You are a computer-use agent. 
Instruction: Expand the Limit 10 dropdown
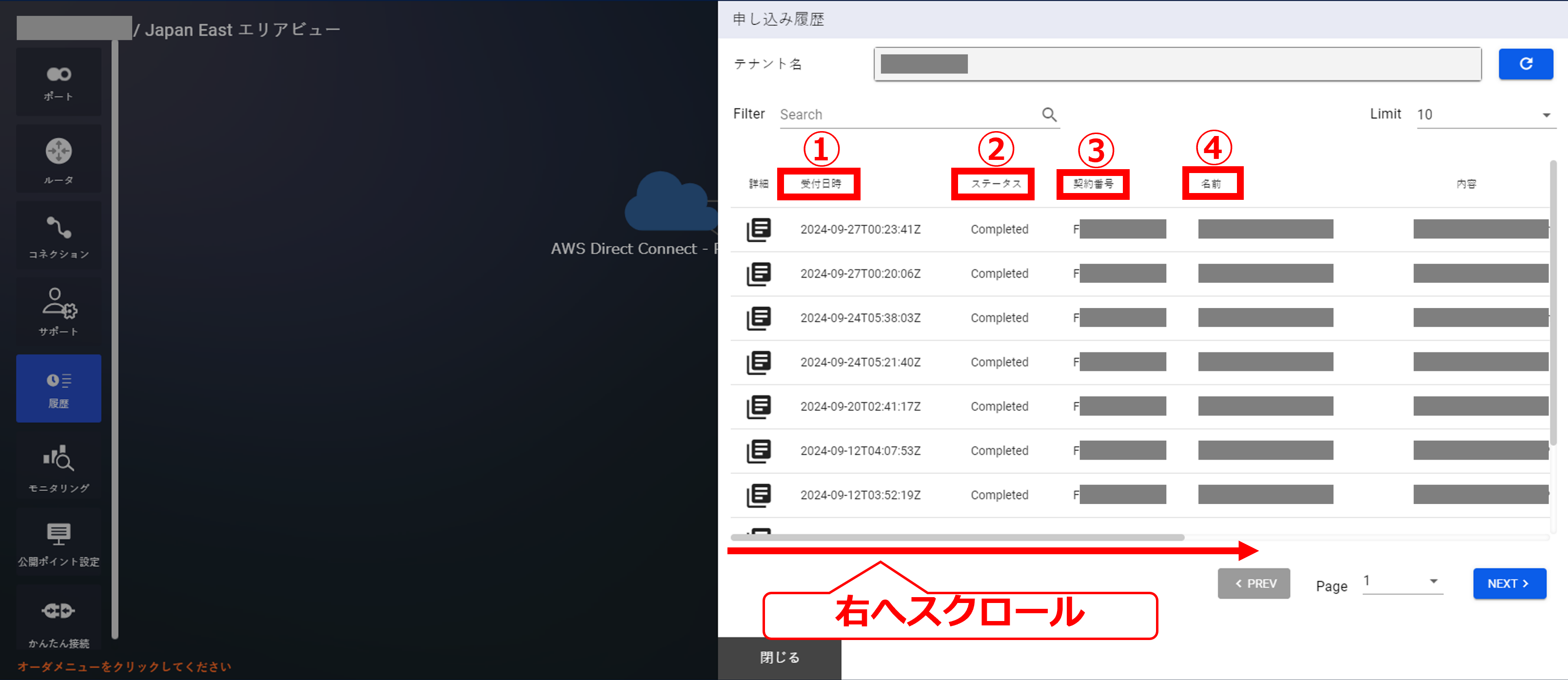(x=1485, y=115)
